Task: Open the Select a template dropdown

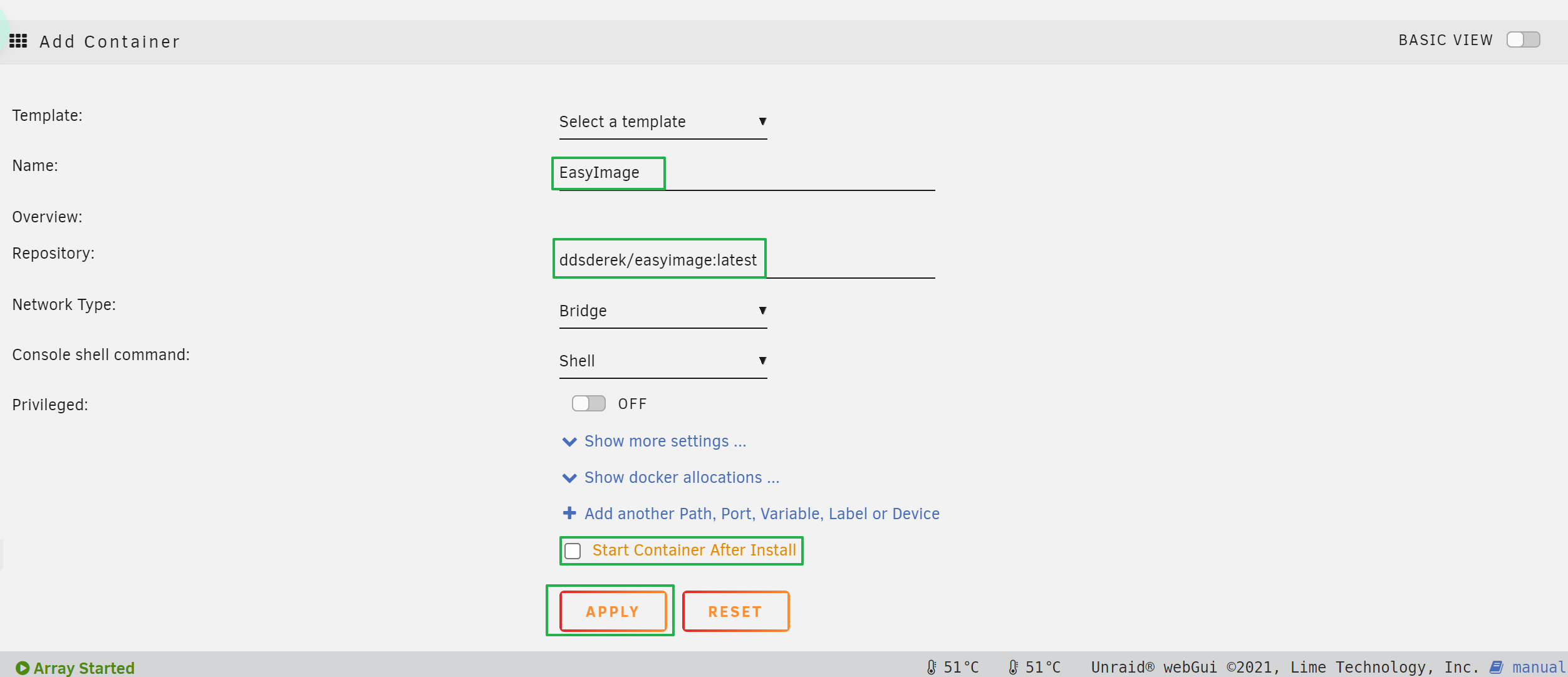Action: point(663,122)
